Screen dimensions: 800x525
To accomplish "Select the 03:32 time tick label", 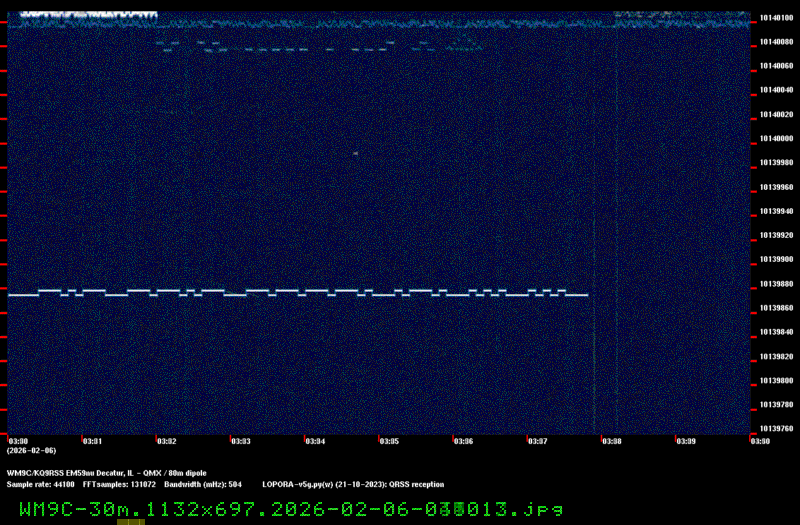I will point(166,441).
